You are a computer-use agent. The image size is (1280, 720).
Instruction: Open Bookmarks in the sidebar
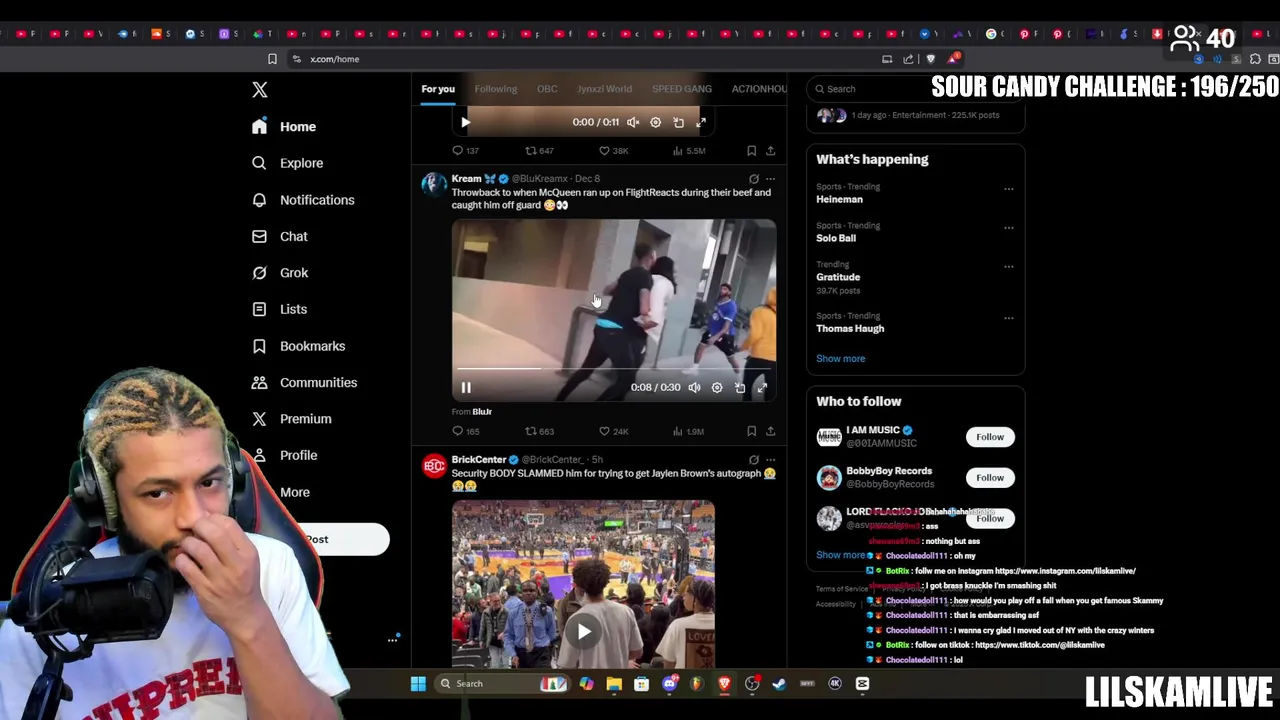tap(298, 346)
